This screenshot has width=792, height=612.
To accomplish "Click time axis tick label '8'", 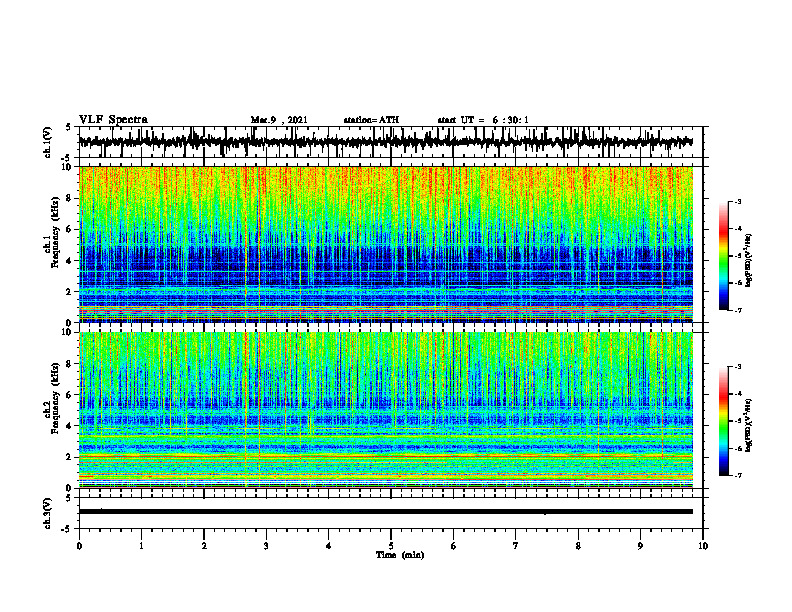I will (578, 546).
